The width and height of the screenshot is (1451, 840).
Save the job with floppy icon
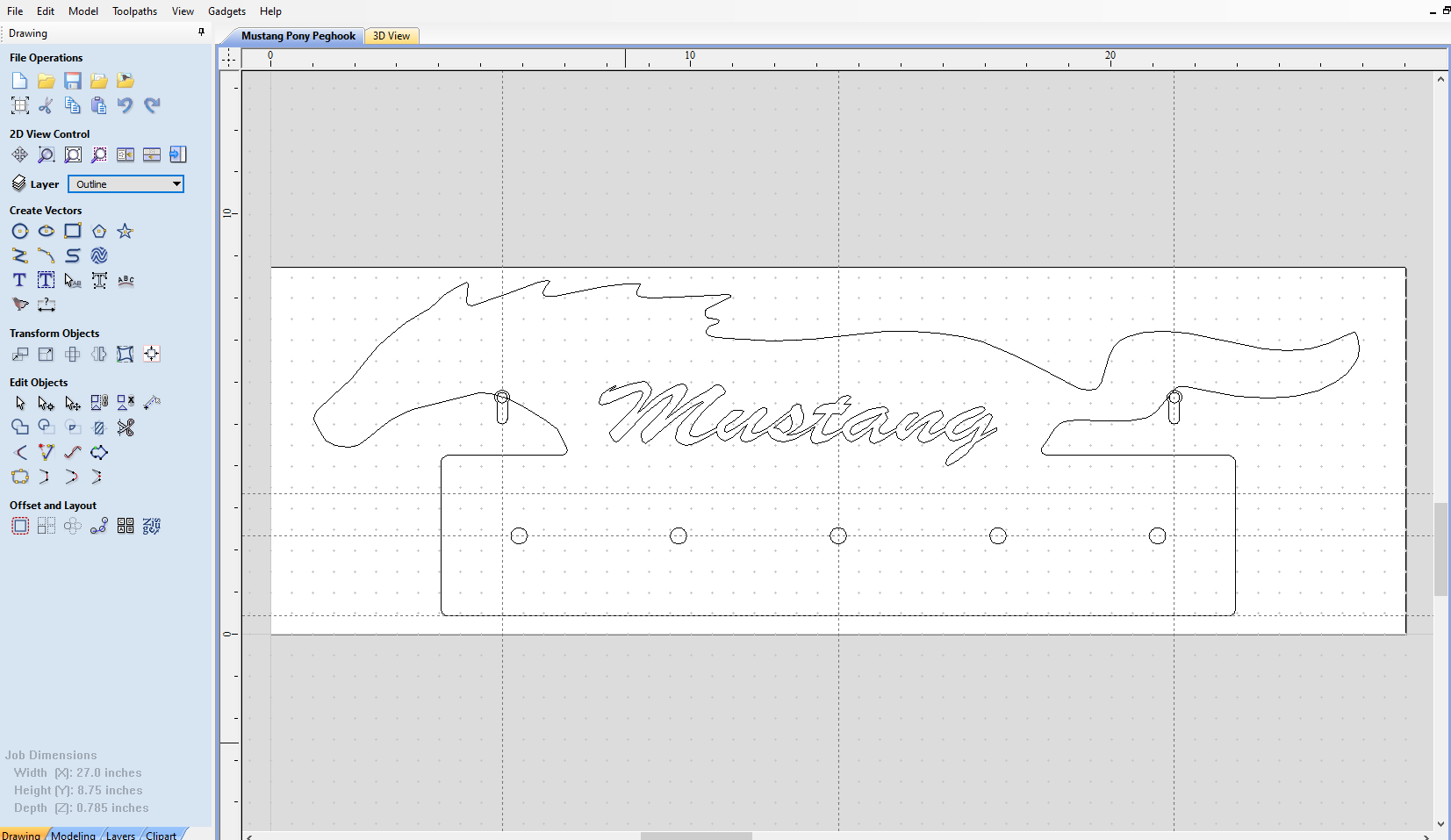73,81
